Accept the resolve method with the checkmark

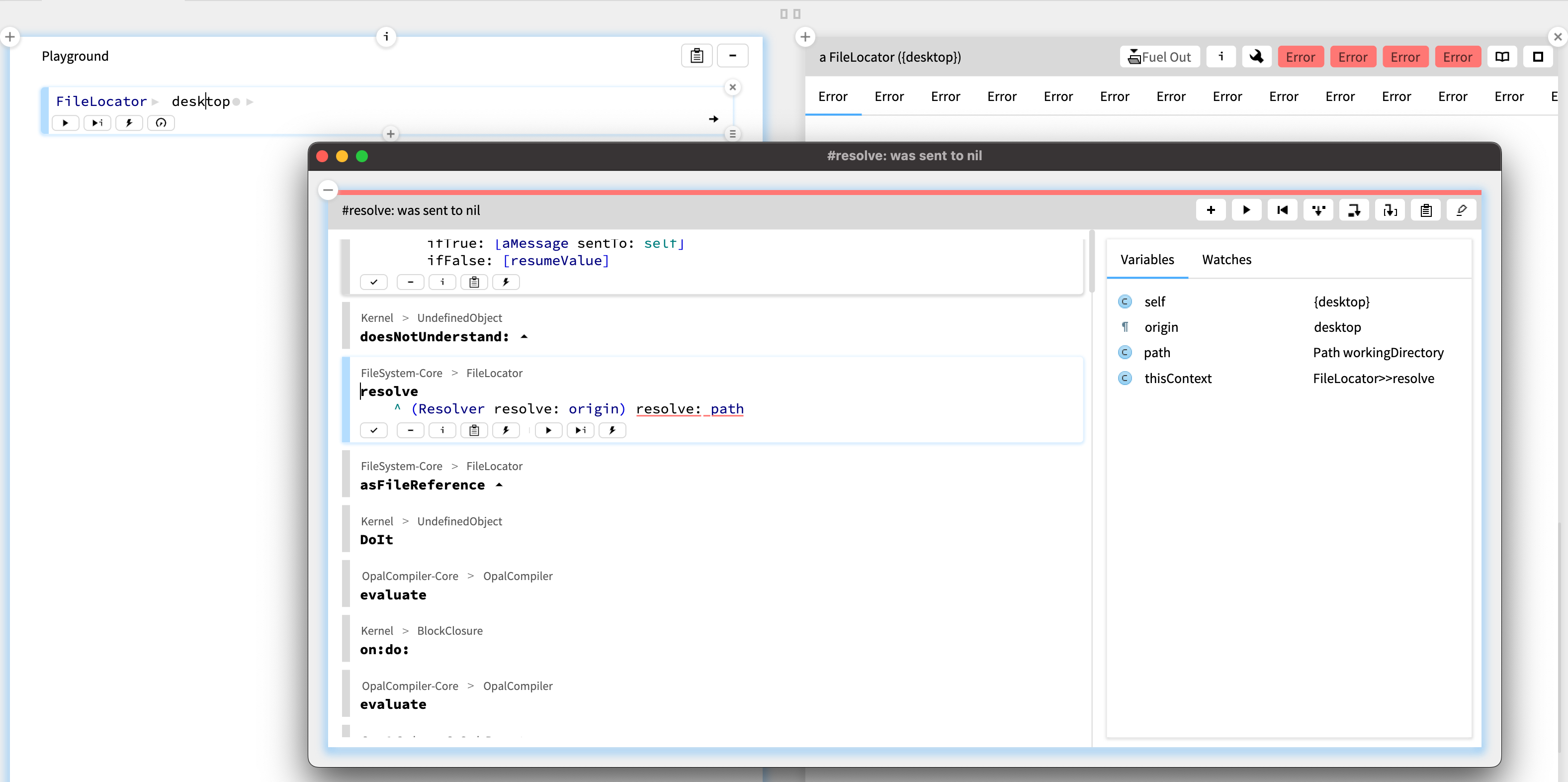click(374, 430)
